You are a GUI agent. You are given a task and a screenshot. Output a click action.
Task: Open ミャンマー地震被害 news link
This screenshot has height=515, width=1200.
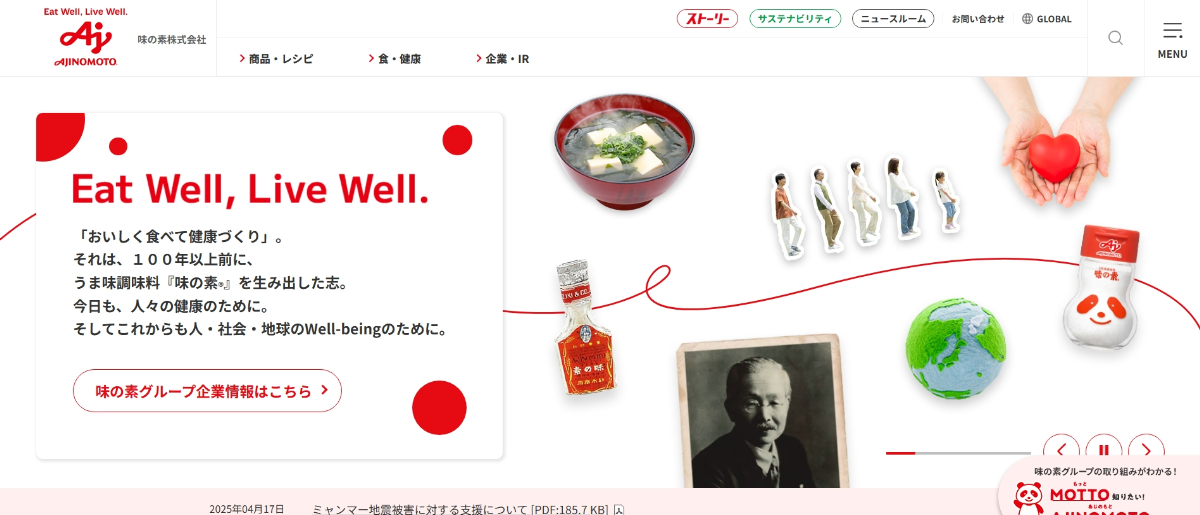point(460,509)
